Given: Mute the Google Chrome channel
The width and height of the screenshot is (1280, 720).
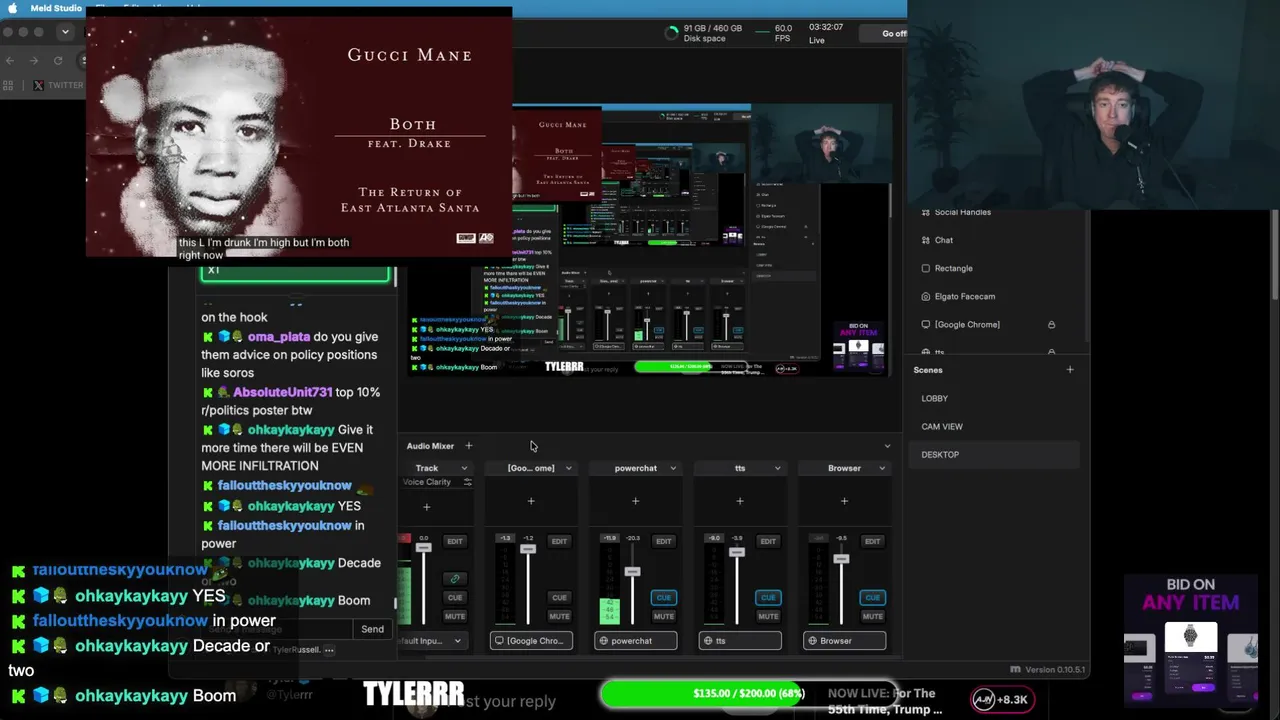Looking at the screenshot, I should [x=559, y=616].
